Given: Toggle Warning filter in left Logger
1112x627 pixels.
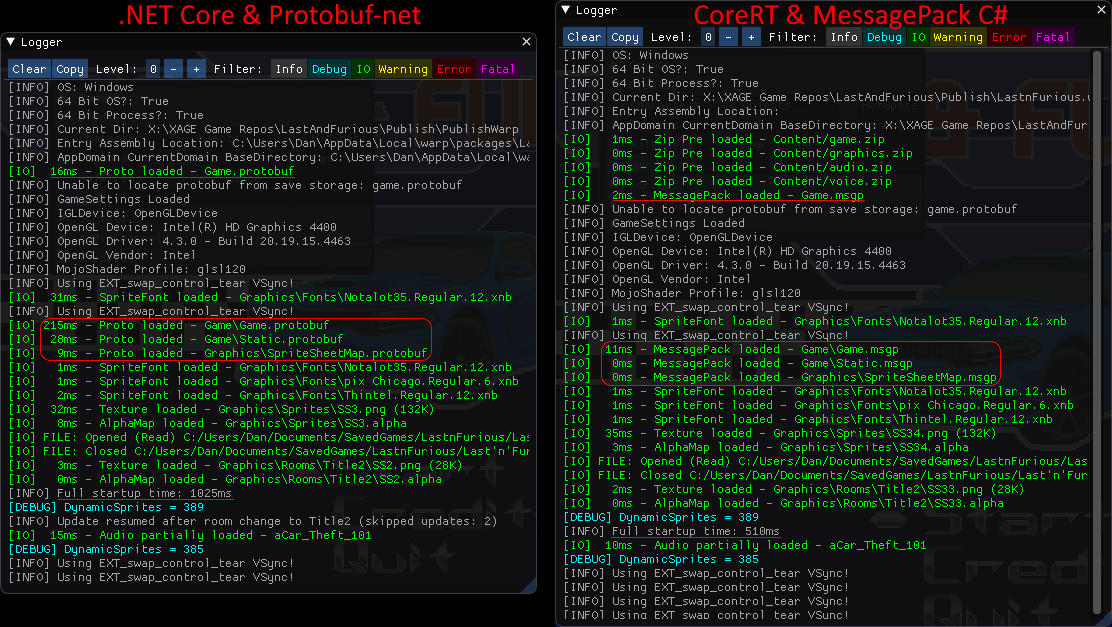Looking at the screenshot, I should coord(403,69).
